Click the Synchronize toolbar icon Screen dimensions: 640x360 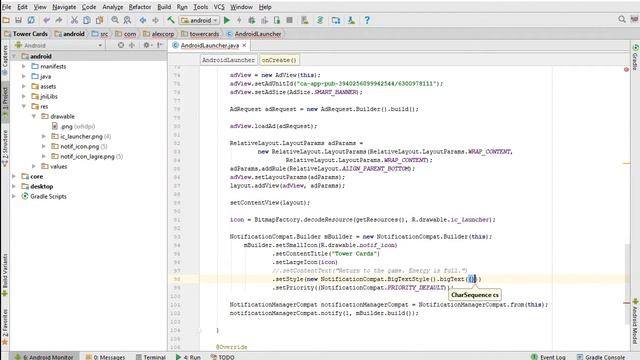31,20
